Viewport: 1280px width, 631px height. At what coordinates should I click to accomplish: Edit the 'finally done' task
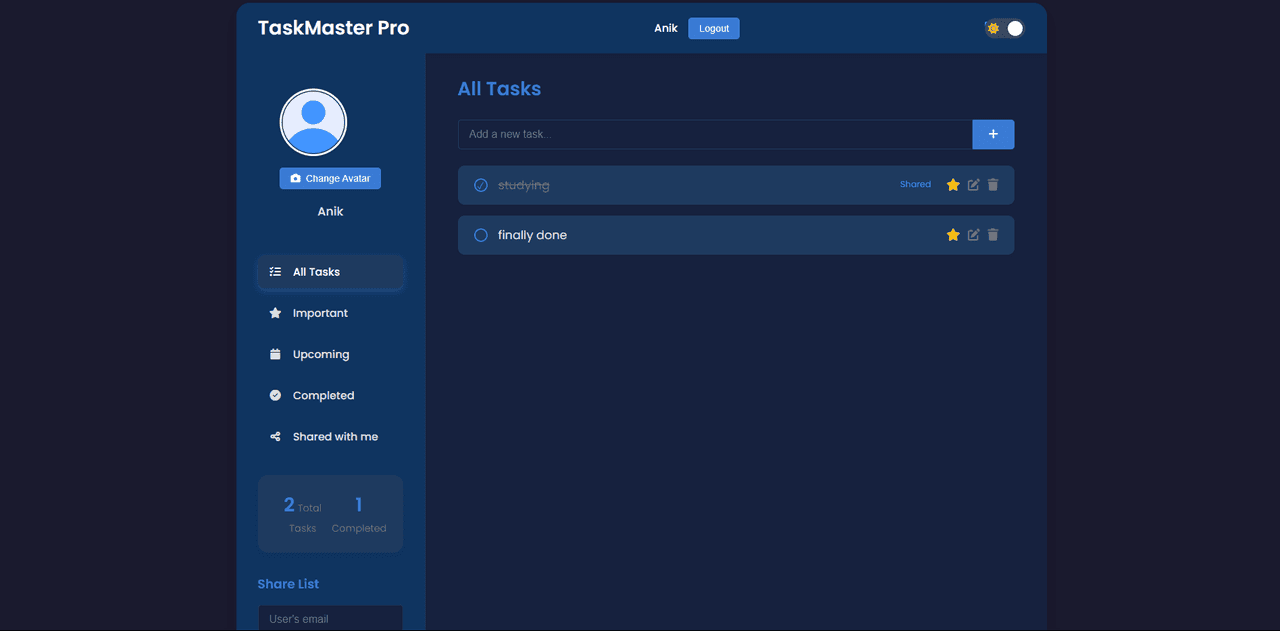coord(973,235)
